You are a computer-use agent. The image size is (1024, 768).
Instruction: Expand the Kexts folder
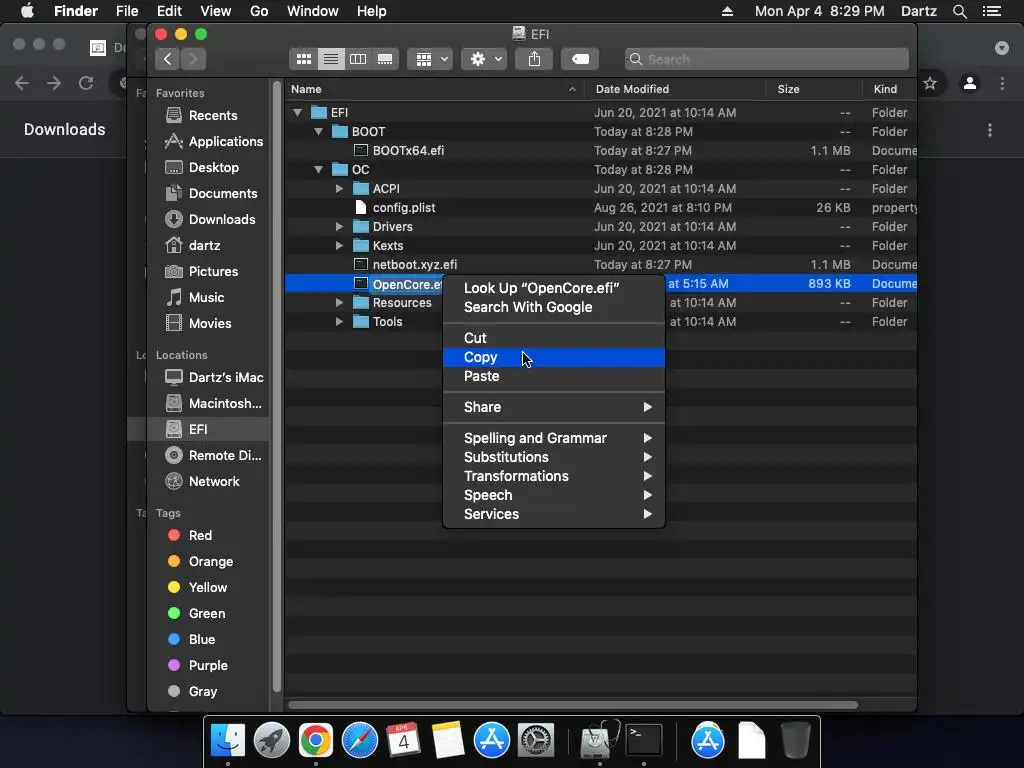point(339,246)
